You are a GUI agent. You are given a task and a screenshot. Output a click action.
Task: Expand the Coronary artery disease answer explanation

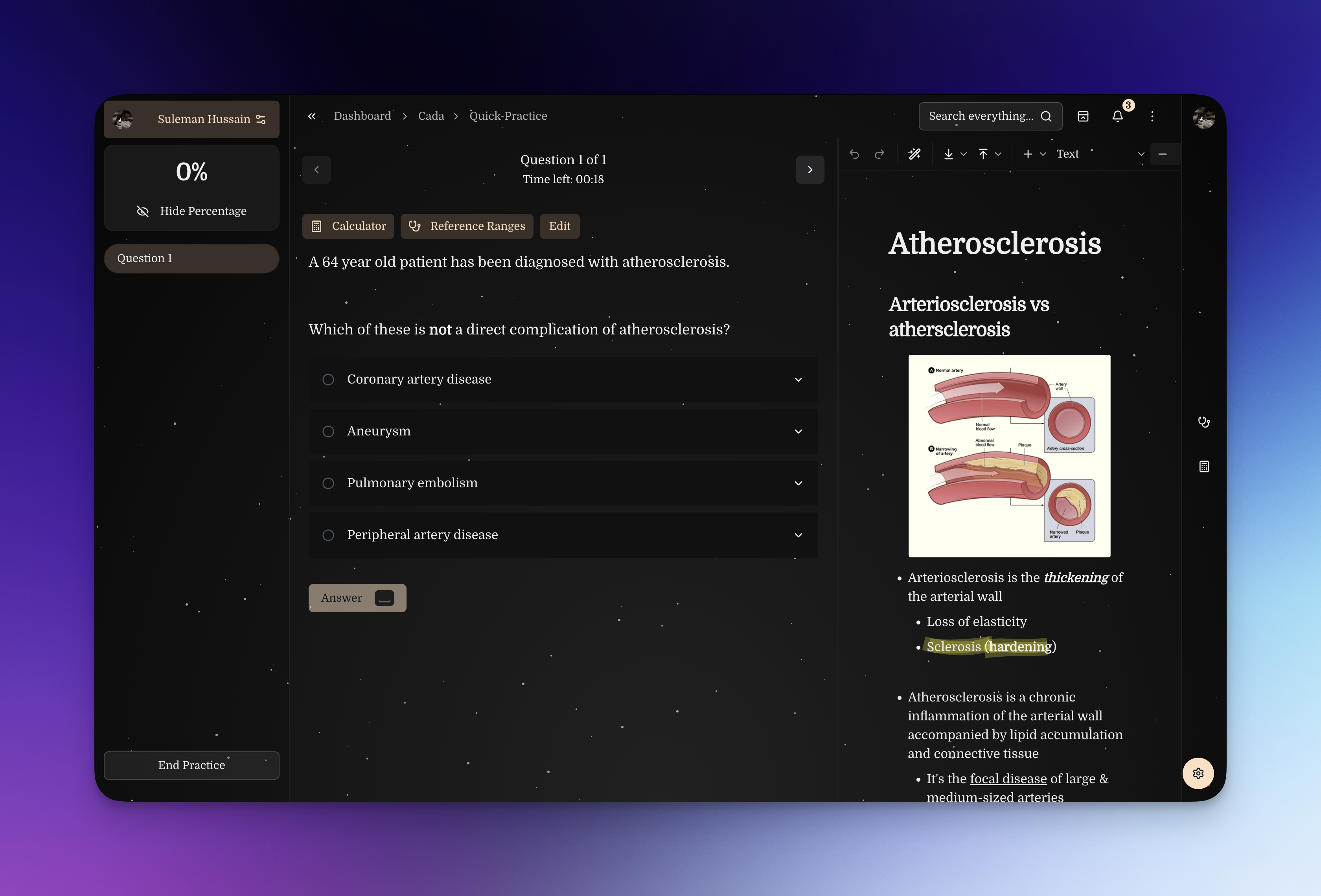pyautogui.click(x=798, y=380)
